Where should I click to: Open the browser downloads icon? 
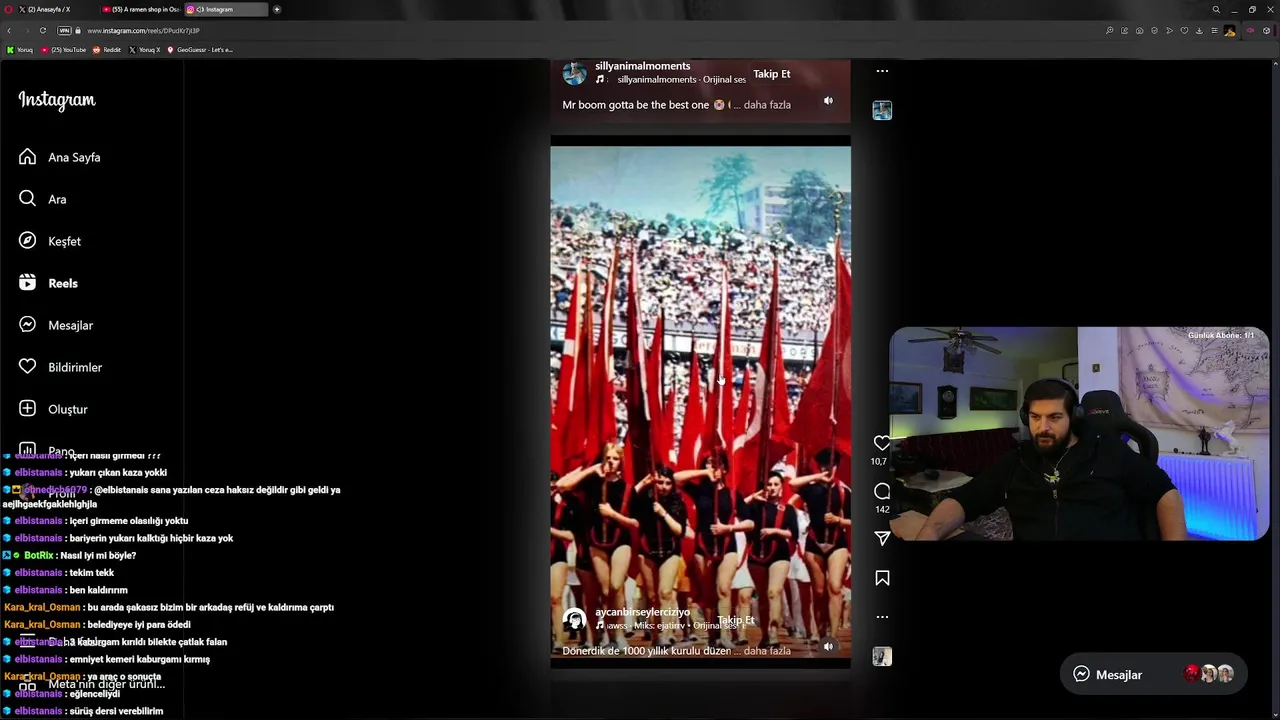click(1199, 31)
